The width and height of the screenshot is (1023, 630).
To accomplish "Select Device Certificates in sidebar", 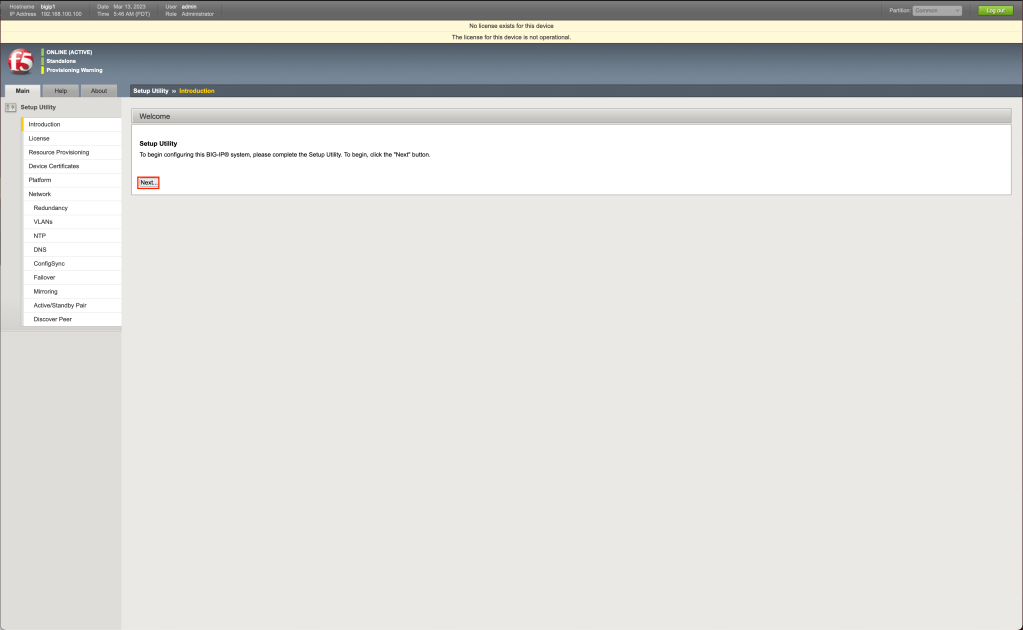I will pos(53,166).
